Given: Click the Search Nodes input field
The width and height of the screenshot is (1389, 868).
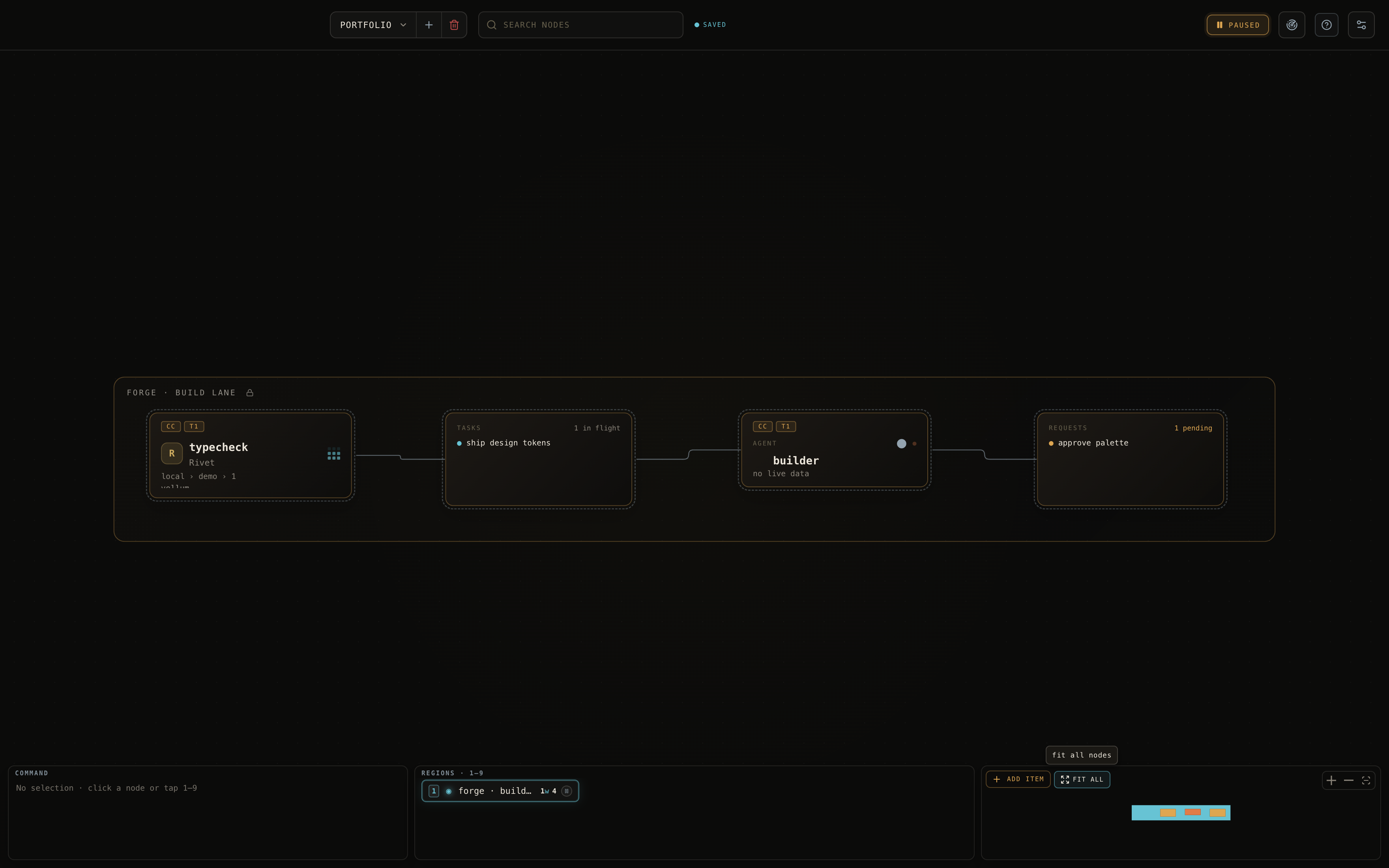Looking at the screenshot, I should click(x=580, y=25).
